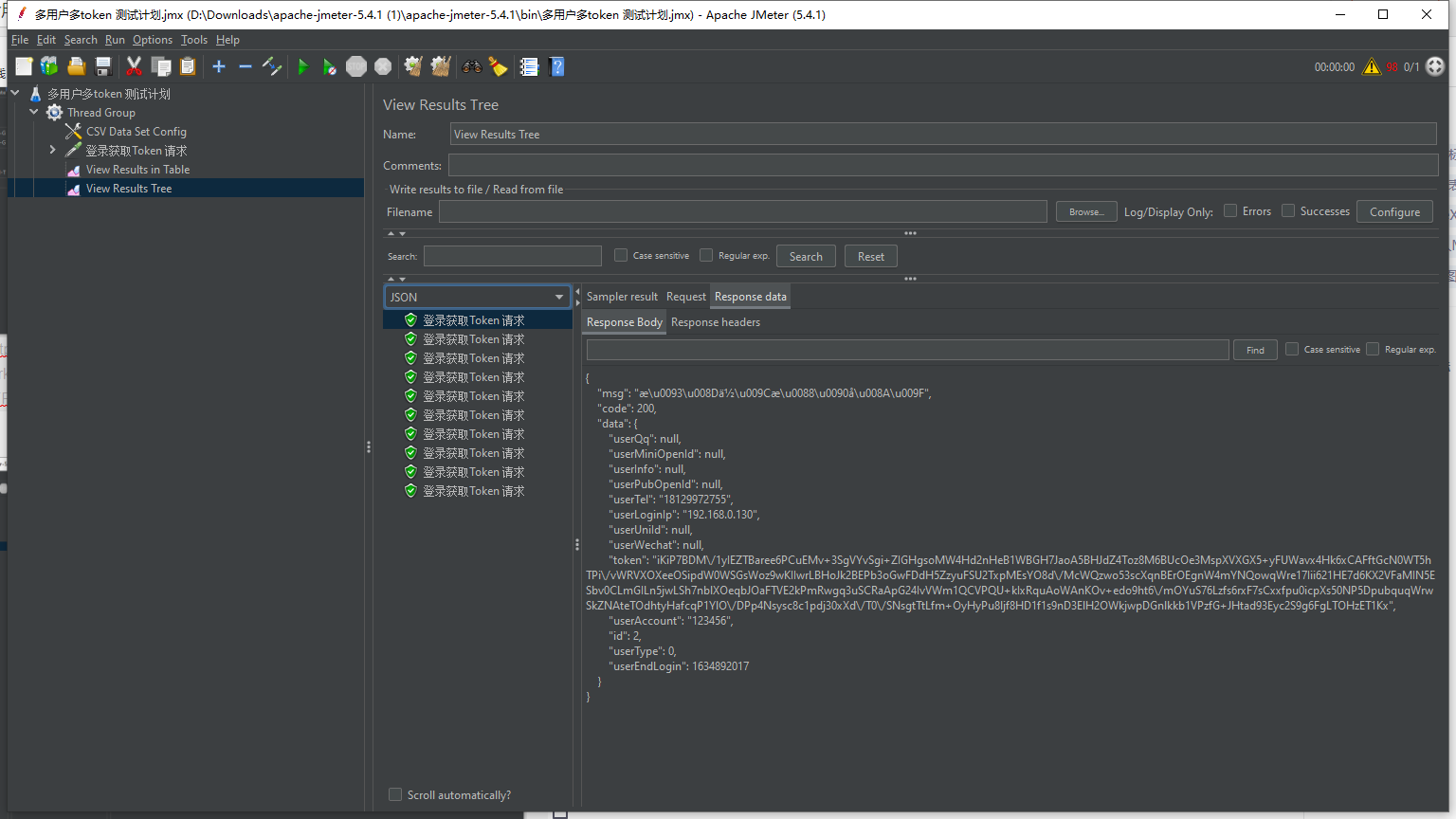Enable Regular exp. for Search field
The image size is (1456, 819).
pyautogui.click(x=706, y=255)
